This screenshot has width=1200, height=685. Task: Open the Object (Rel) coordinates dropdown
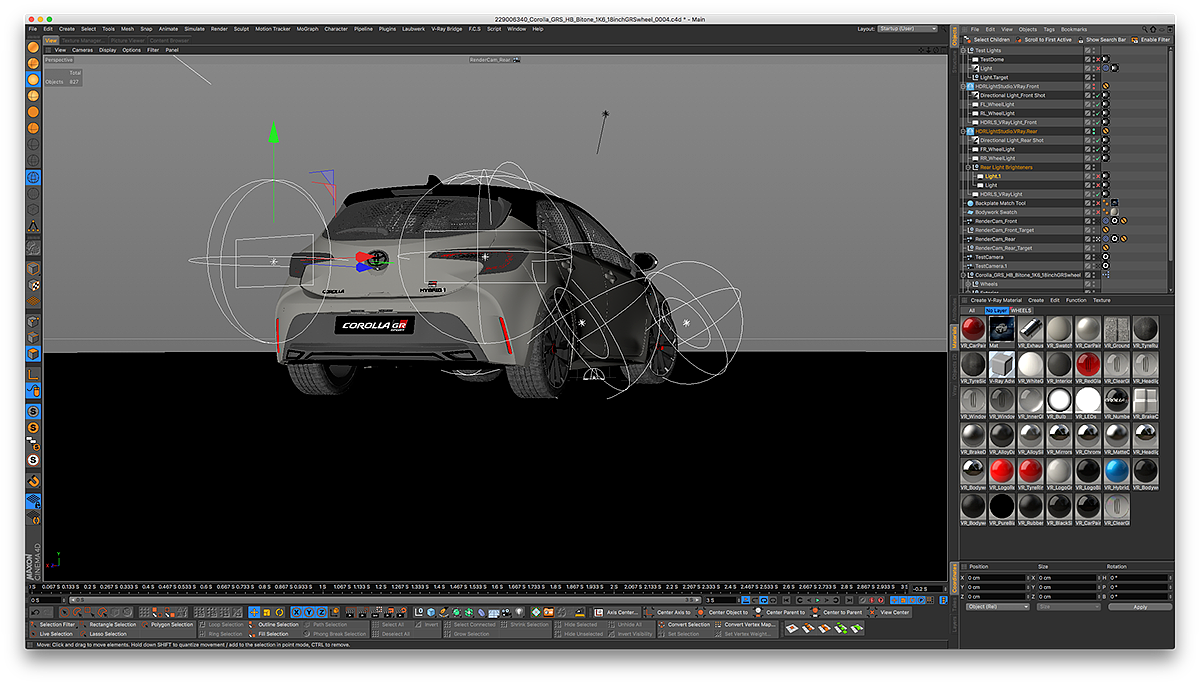997,607
